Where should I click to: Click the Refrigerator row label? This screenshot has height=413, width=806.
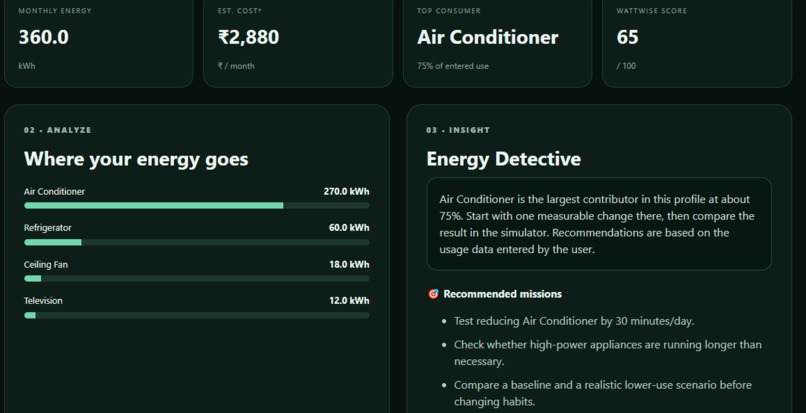[48, 228]
